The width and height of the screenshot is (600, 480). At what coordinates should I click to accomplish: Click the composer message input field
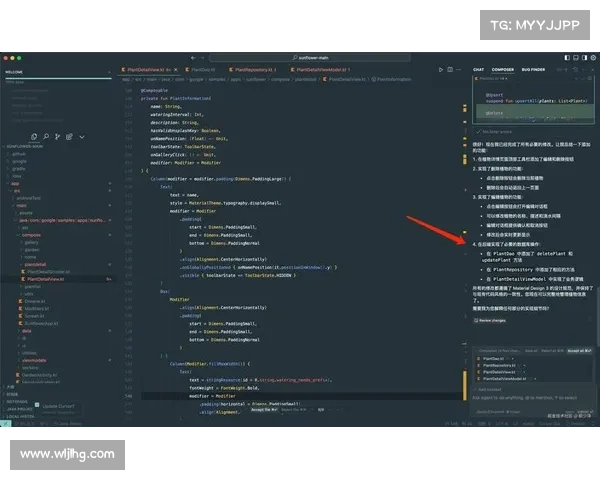click(x=525, y=397)
